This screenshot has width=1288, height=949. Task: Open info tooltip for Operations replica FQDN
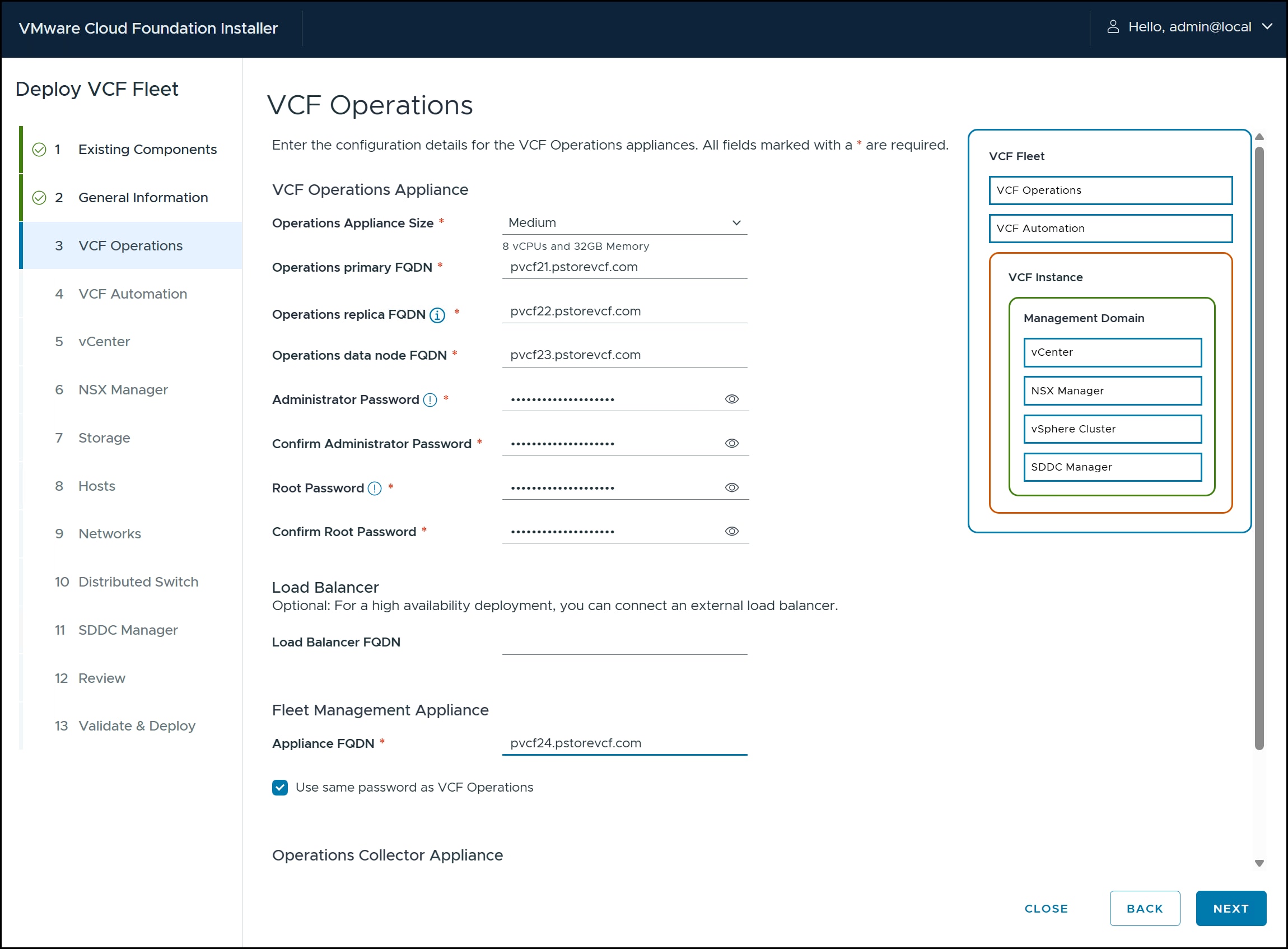point(437,315)
